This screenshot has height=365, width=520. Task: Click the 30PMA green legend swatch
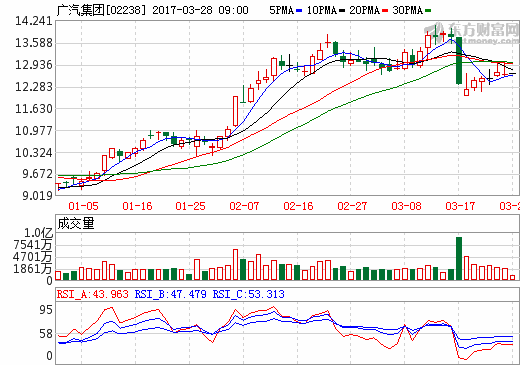(428, 11)
